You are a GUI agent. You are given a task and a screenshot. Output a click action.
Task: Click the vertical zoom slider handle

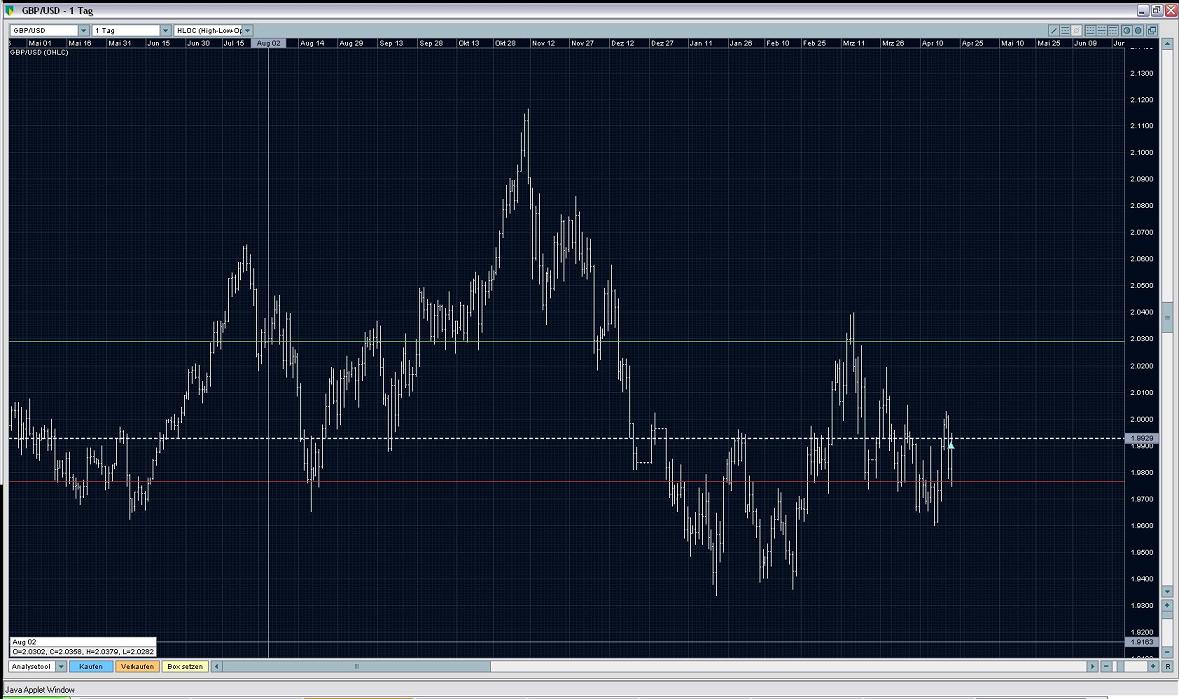1167,615
